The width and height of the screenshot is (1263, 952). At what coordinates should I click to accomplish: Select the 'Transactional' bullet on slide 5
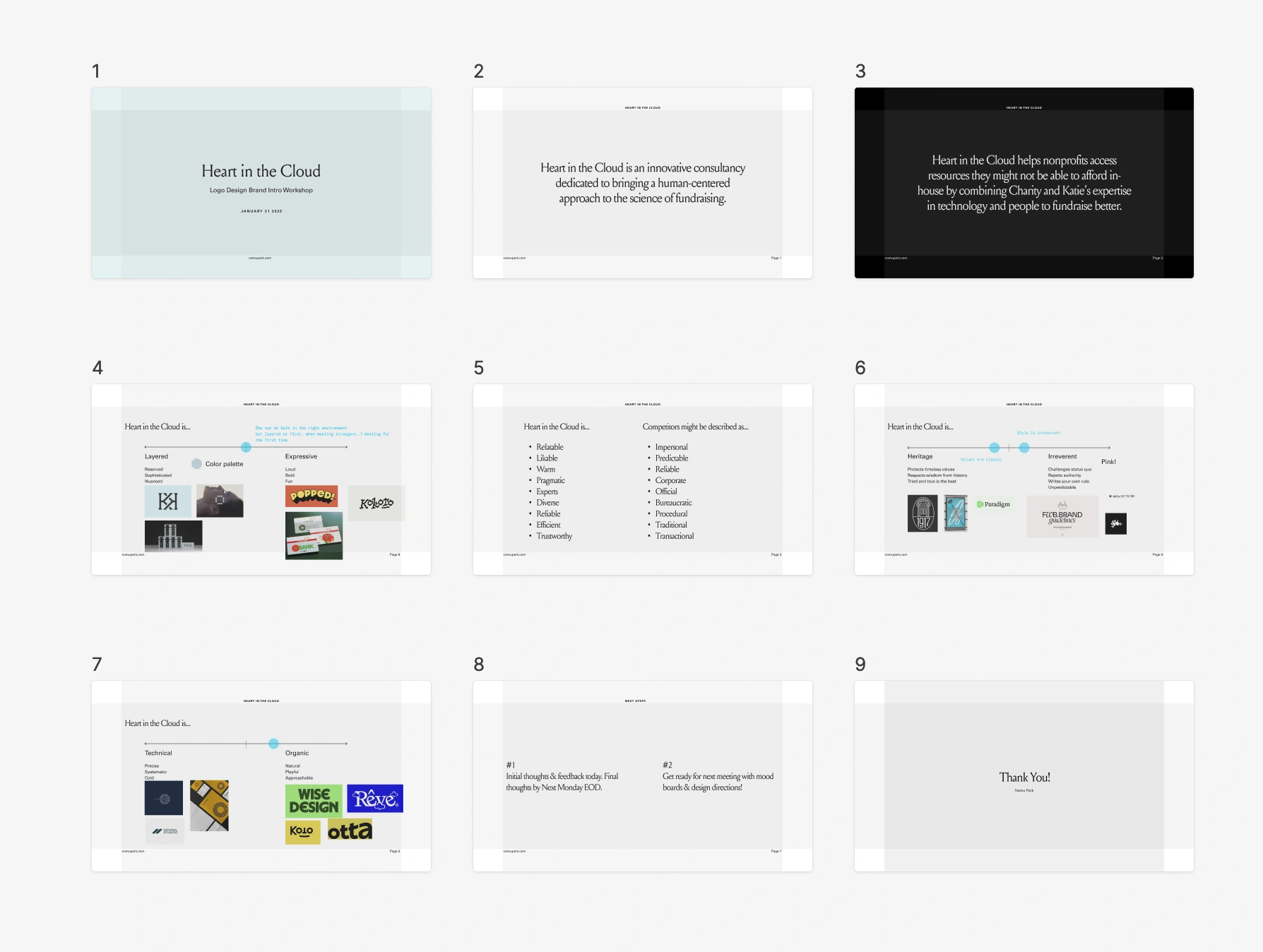coord(675,536)
